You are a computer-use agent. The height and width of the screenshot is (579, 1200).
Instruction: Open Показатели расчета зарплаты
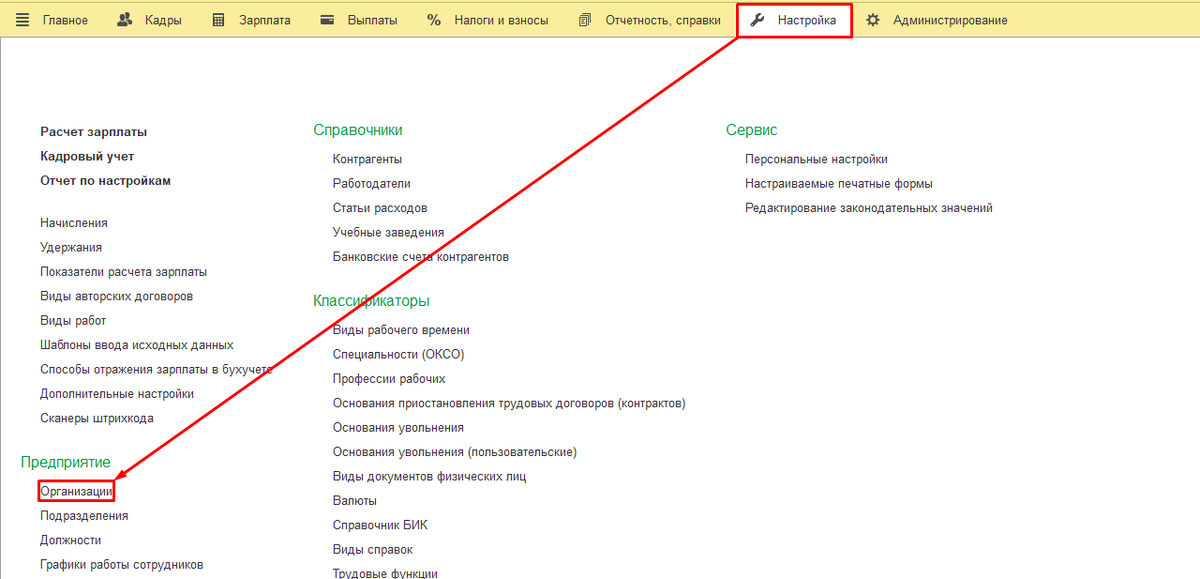coord(124,272)
